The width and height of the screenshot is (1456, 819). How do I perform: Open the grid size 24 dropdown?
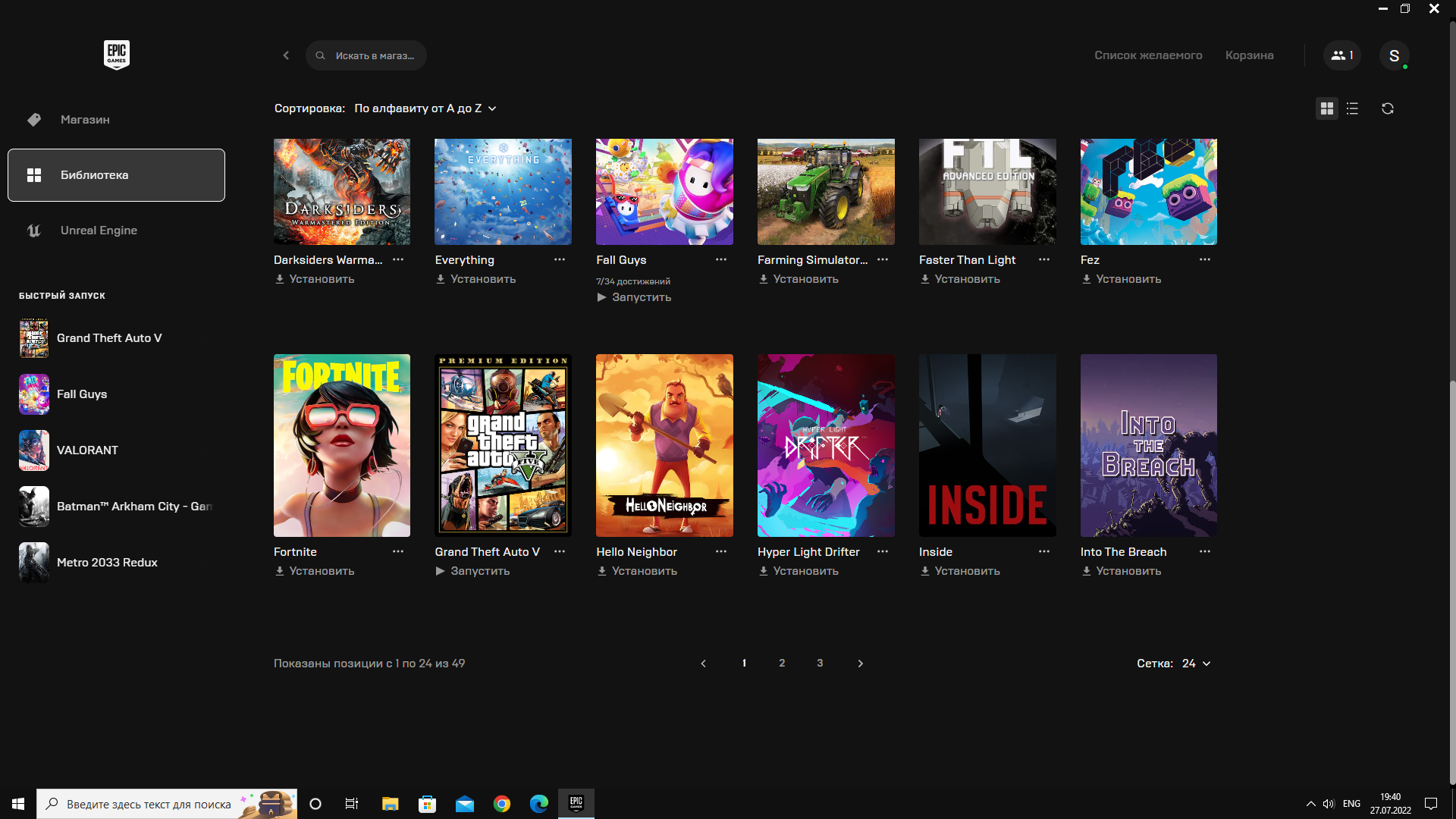pos(1196,664)
